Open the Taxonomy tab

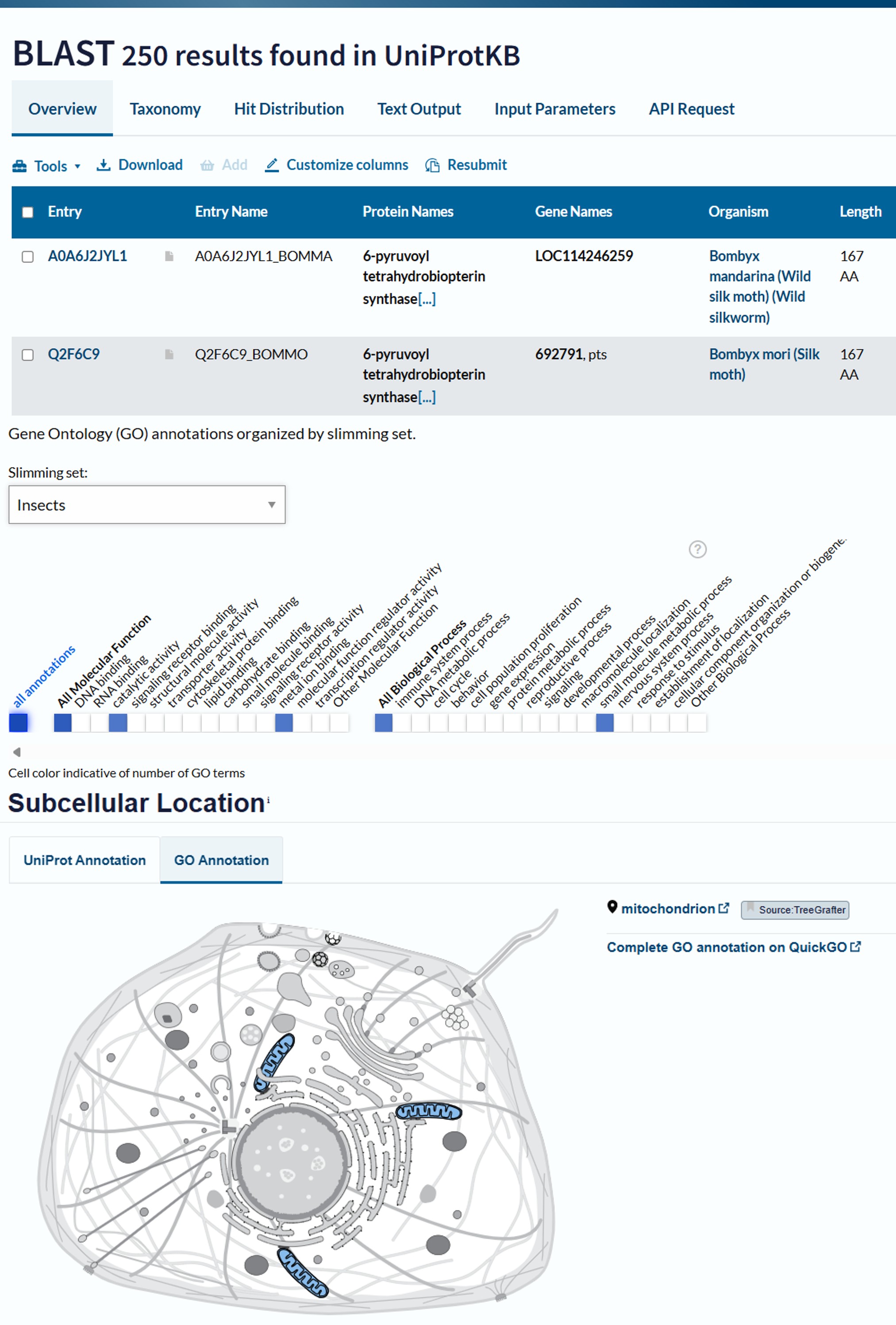165,109
